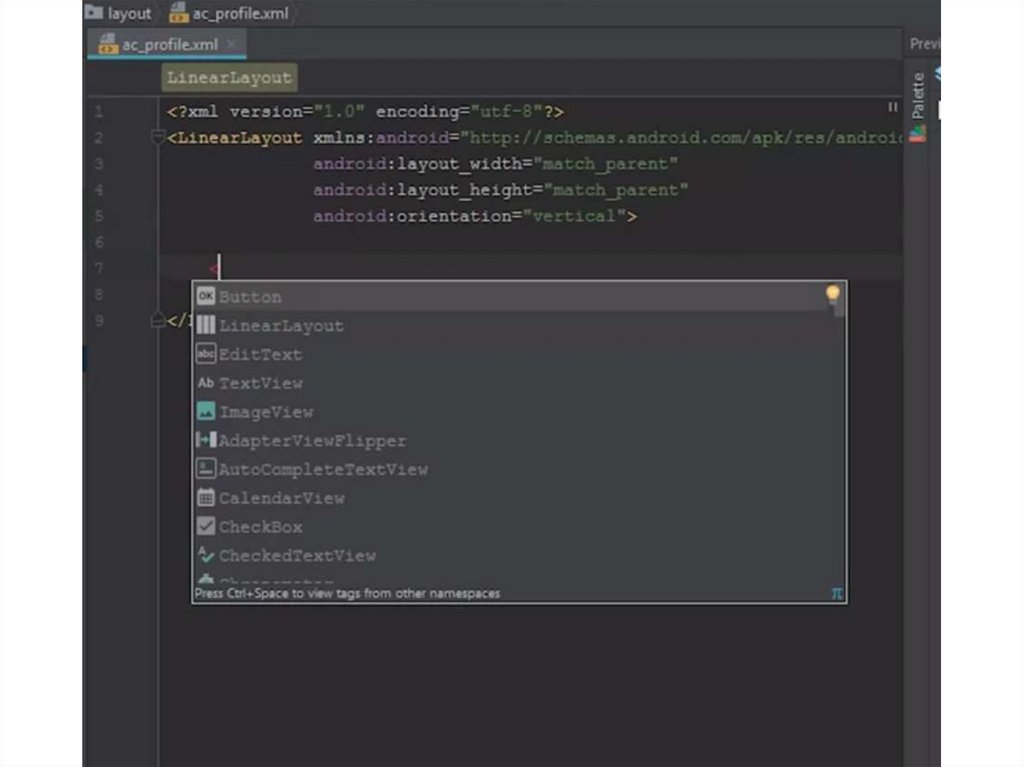Pick CheckedTextView from the list
Image resolution: width=1024 pixels, height=767 pixels.
pyautogui.click(x=297, y=556)
